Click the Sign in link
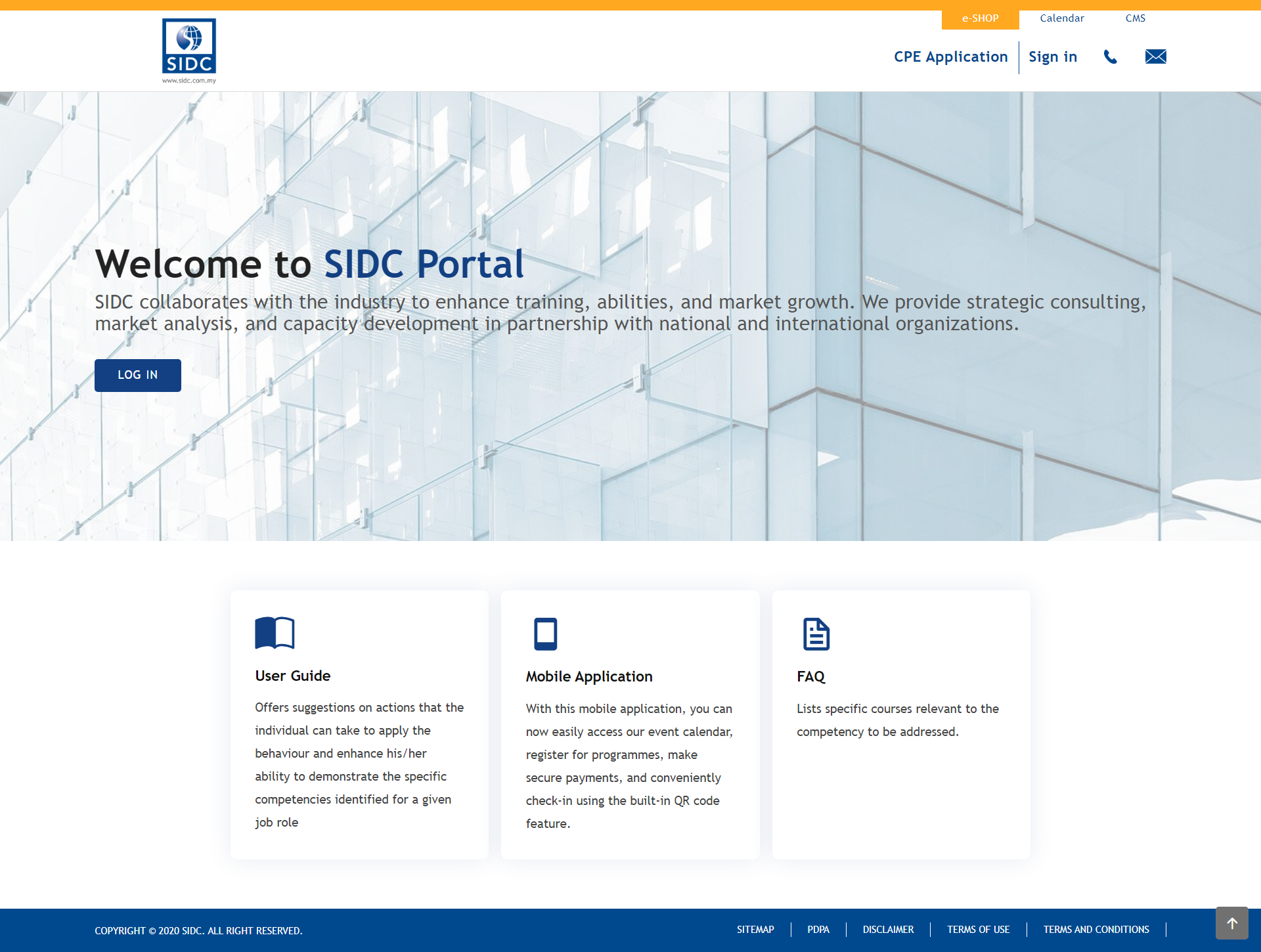 [x=1053, y=57]
